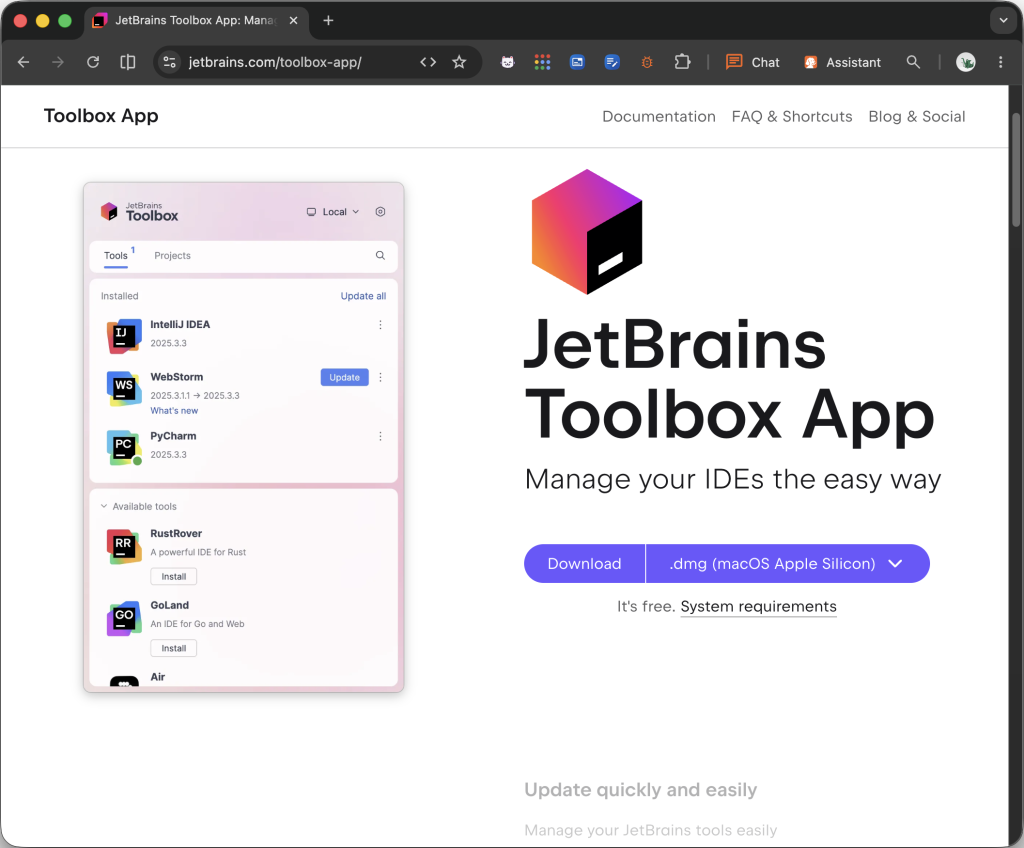Expand the tab search chevron at top right
This screenshot has width=1024, height=848.
pyautogui.click(x=1003, y=21)
